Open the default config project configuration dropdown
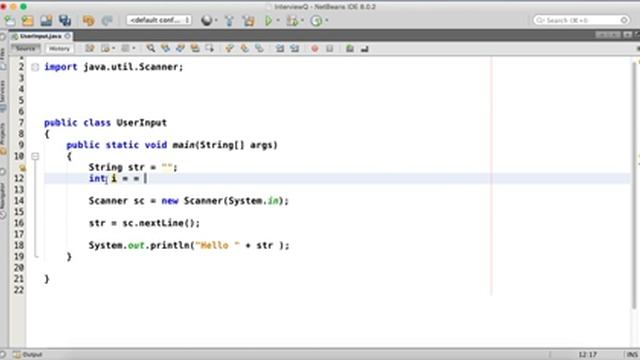Image resolution: width=640 pixels, height=360 pixels. (159, 20)
